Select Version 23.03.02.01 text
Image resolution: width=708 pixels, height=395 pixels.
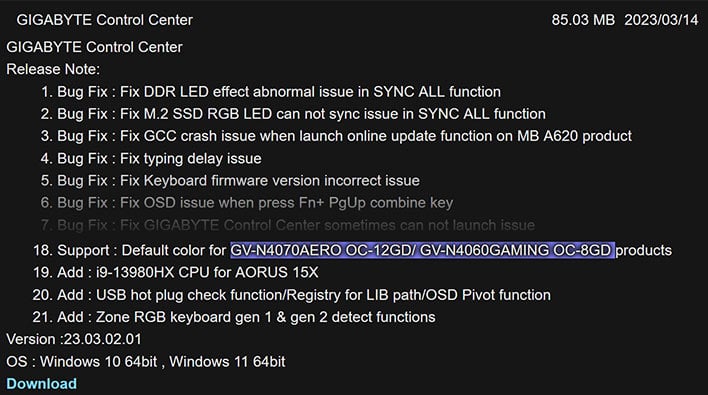pos(74,339)
